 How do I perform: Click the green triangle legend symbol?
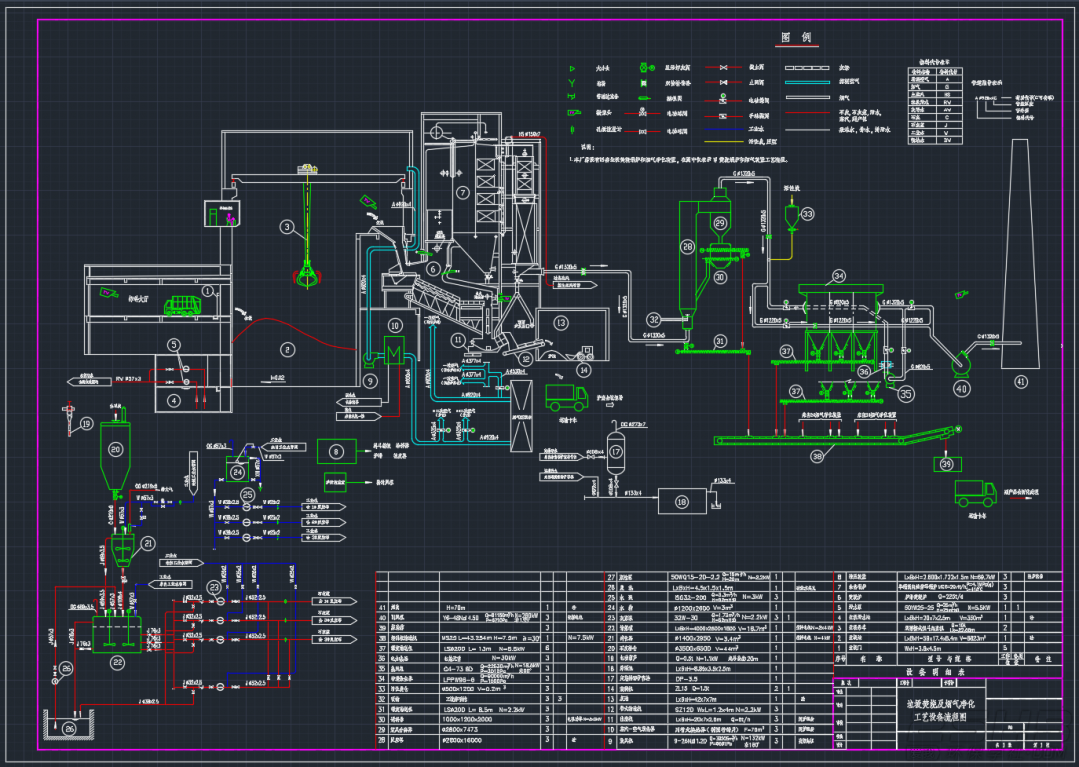(x=572, y=69)
